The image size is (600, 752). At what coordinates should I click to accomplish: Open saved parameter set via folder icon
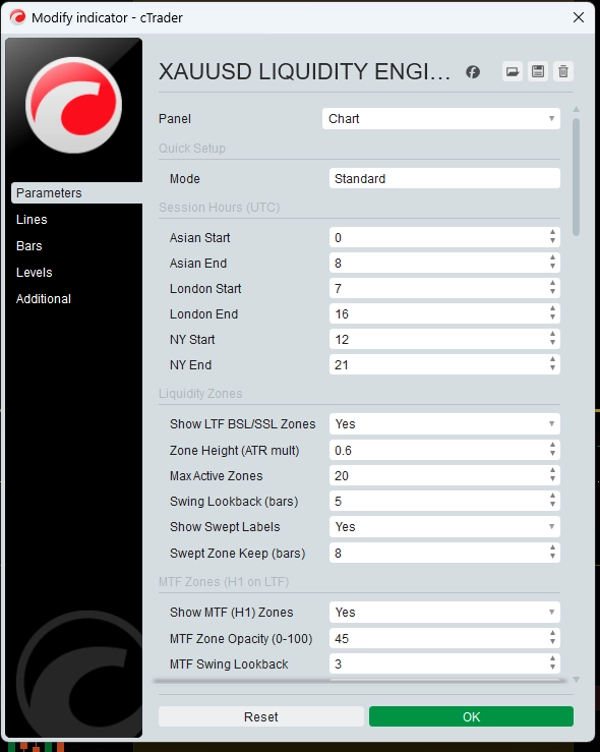pyautogui.click(x=512, y=72)
